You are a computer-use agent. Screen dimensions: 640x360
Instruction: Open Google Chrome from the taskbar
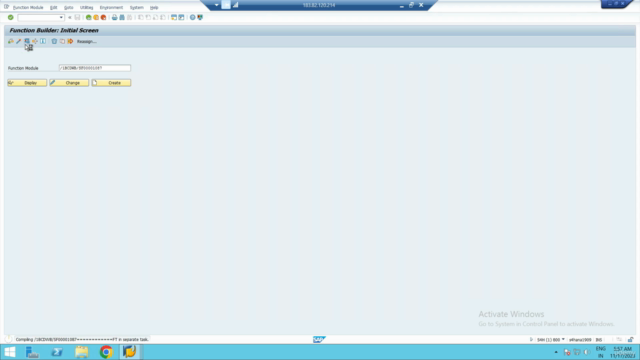coord(106,352)
